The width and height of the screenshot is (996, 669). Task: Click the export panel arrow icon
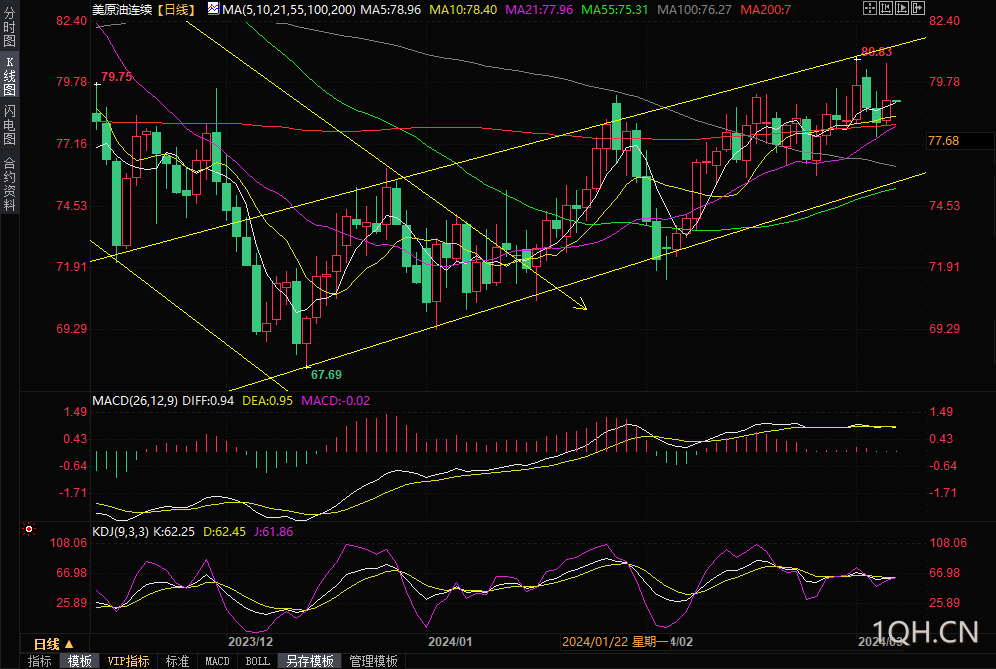(x=918, y=8)
